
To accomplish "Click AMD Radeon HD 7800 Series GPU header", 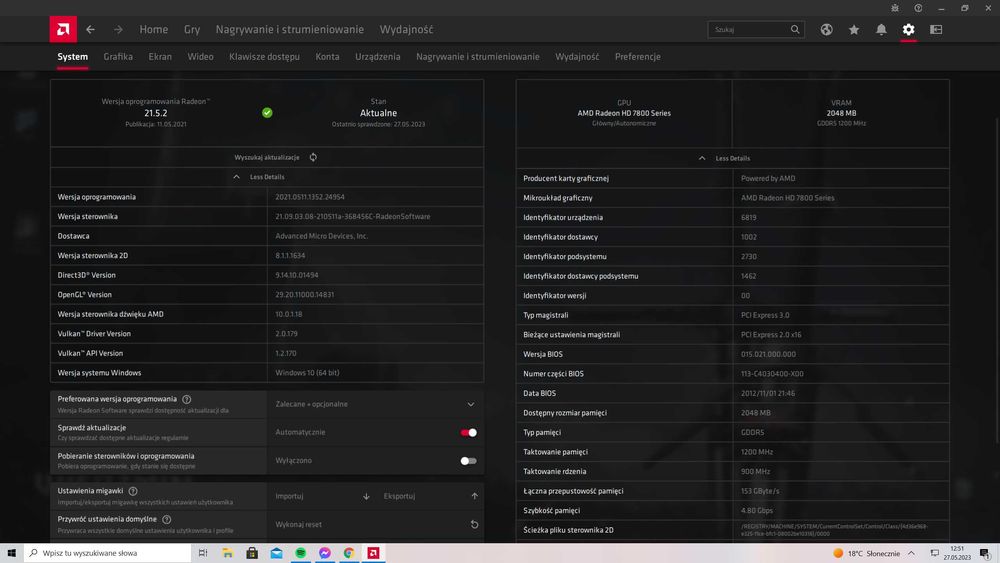I will pos(624,113).
